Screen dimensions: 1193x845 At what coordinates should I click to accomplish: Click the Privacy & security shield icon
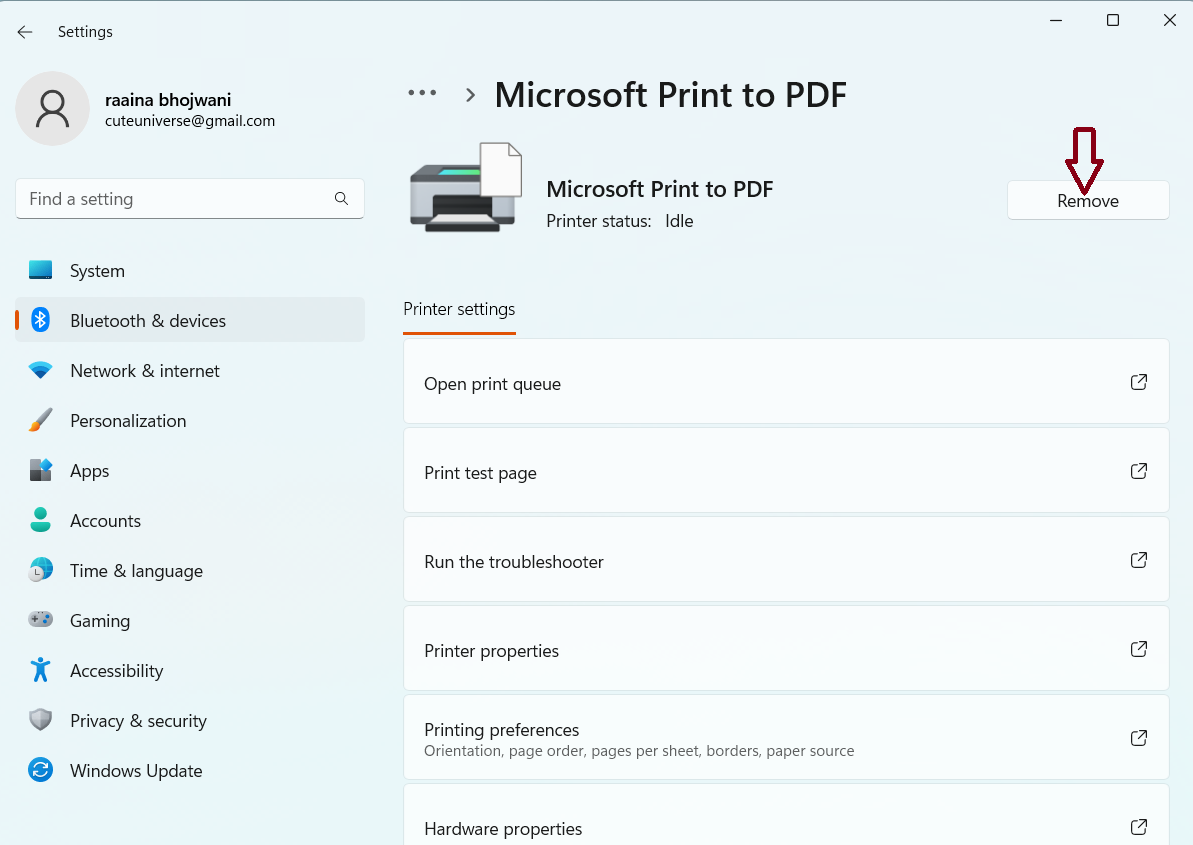point(40,720)
